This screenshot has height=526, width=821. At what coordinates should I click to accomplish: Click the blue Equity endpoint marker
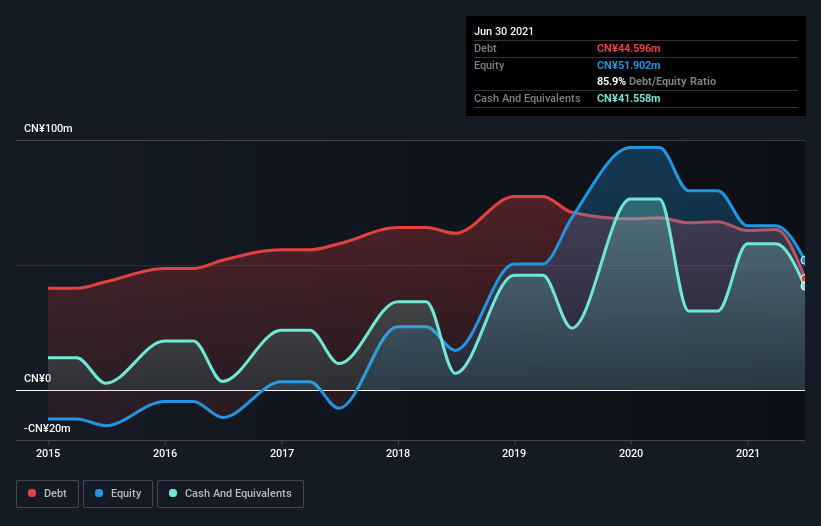pos(804,260)
